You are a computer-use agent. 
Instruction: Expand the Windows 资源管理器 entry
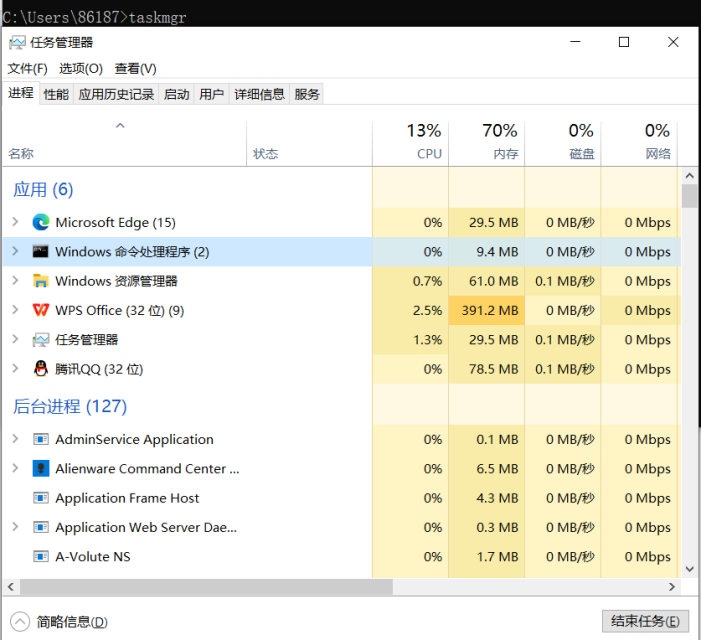click(x=15, y=280)
